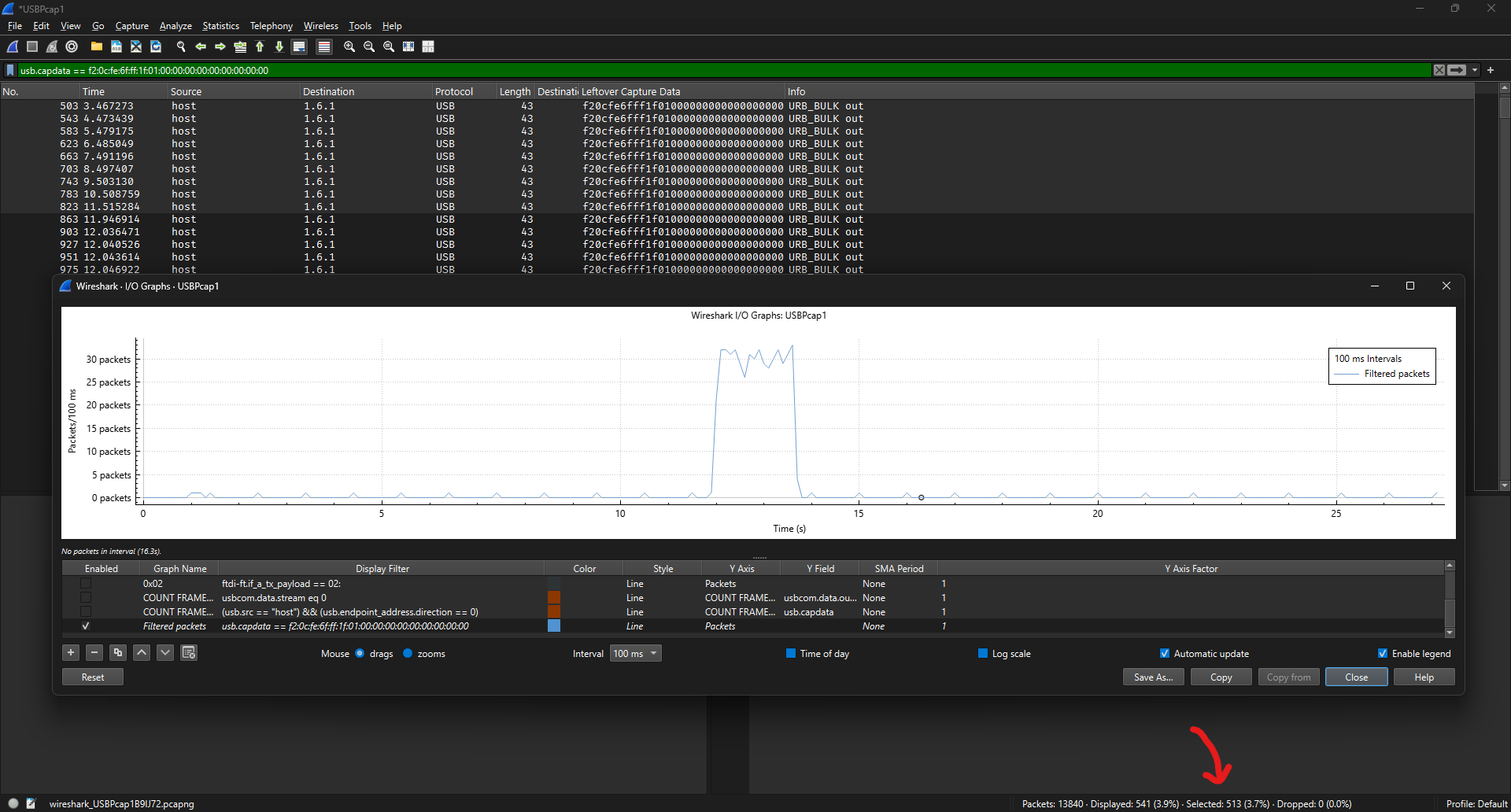Open packet colorize rules icon

coord(324,46)
